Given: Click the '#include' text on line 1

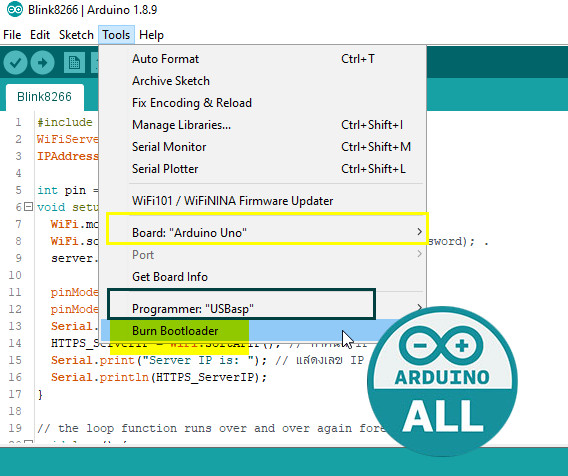Looking at the screenshot, I should tap(64, 122).
